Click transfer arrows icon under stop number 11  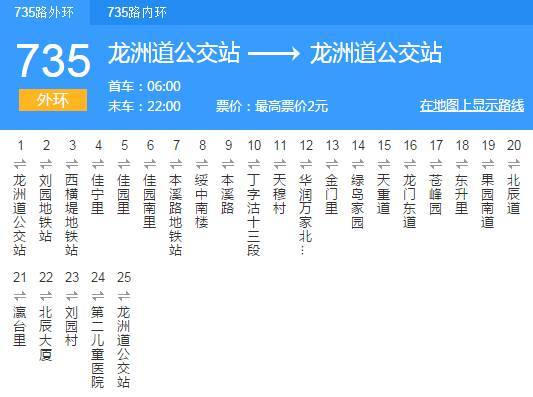point(280,164)
